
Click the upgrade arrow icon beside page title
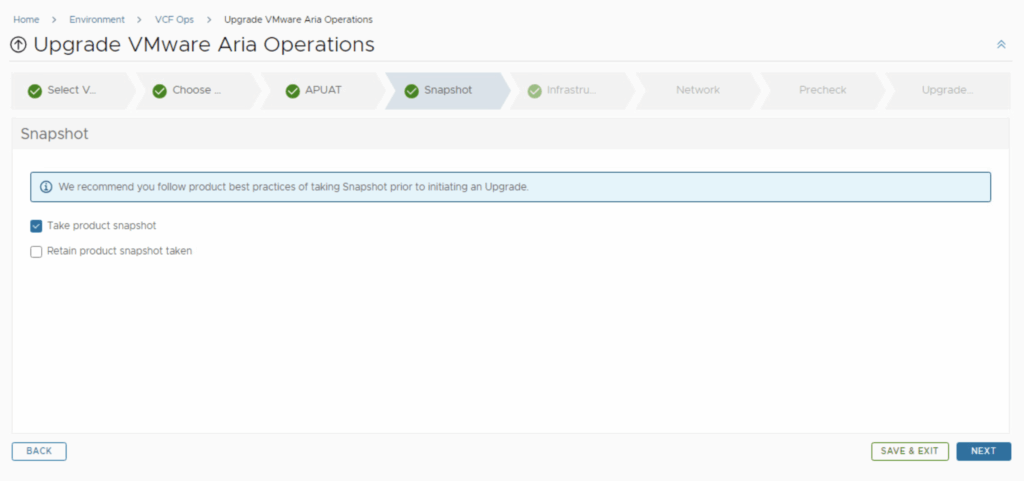(x=19, y=46)
